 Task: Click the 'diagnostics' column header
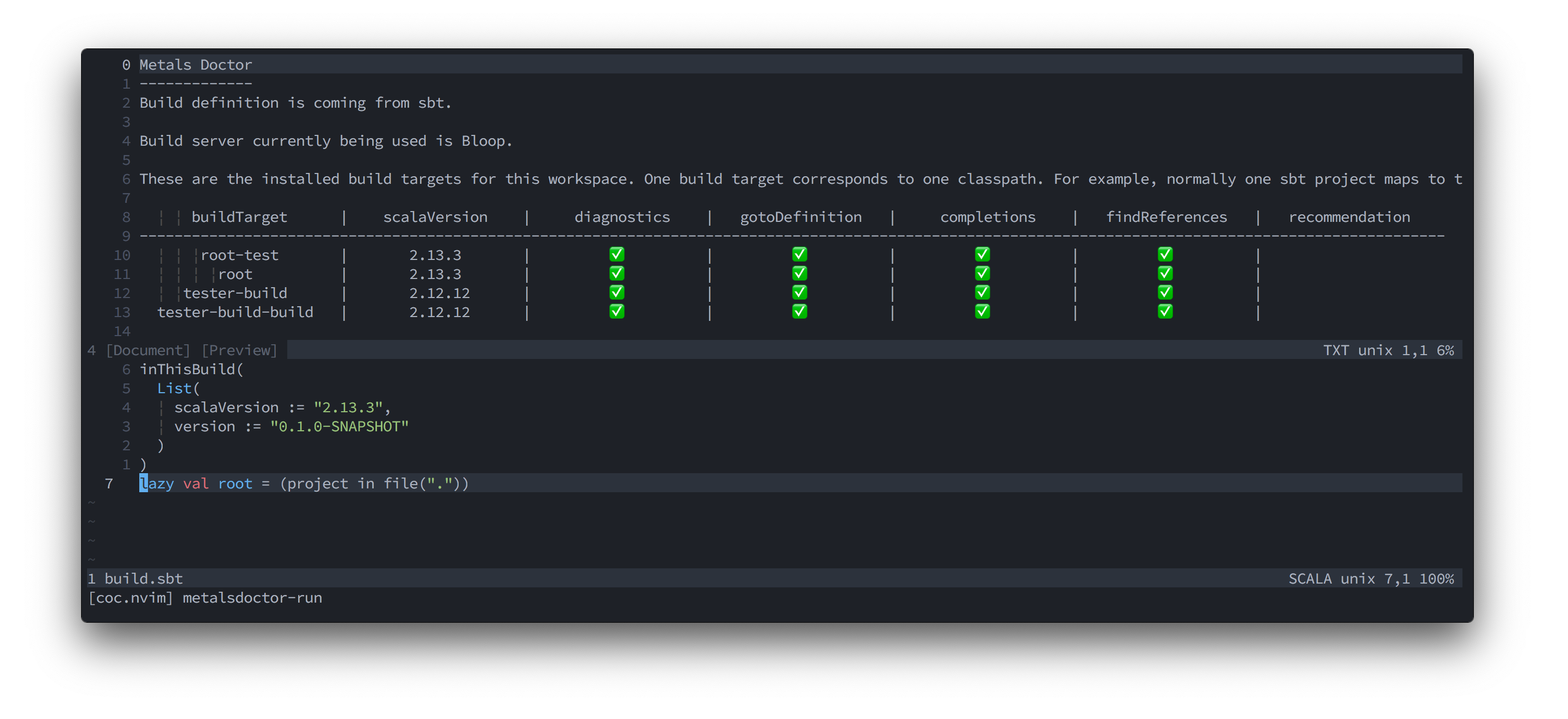[622, 217]
